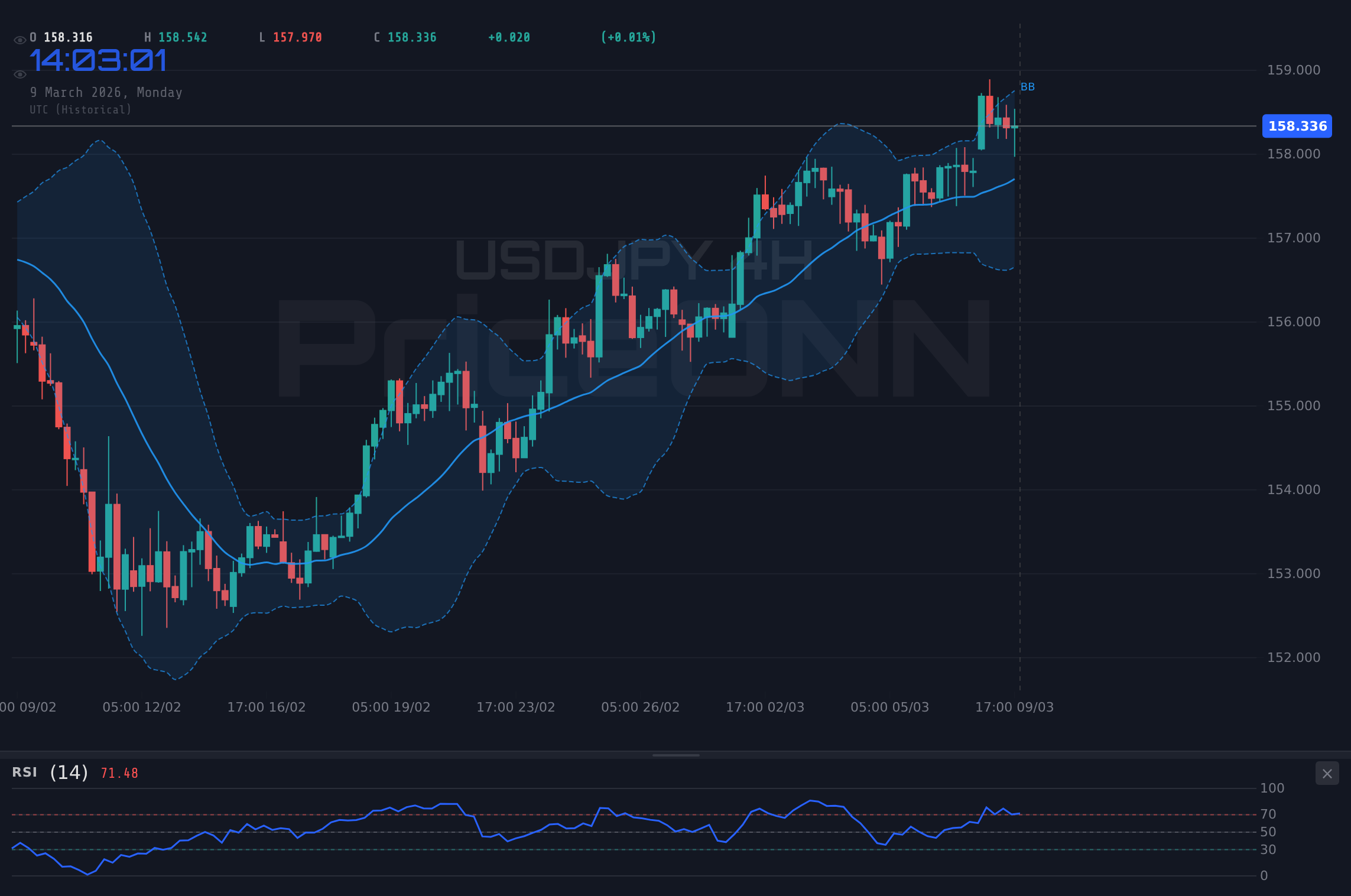Click the 17:00 23/02 time axis label

point(516,707)
